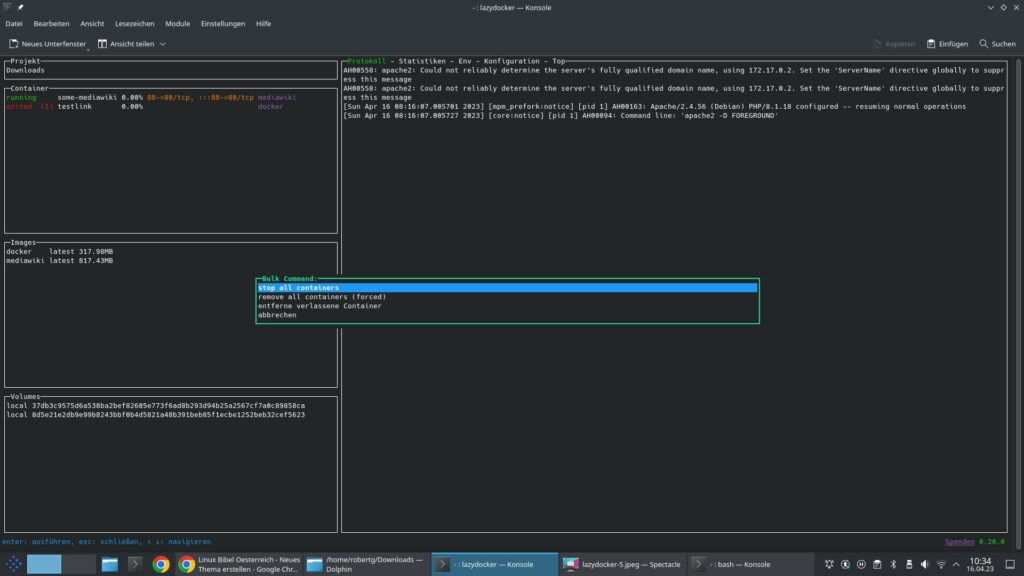Click the Suchen search button

[x=997, y=44]
